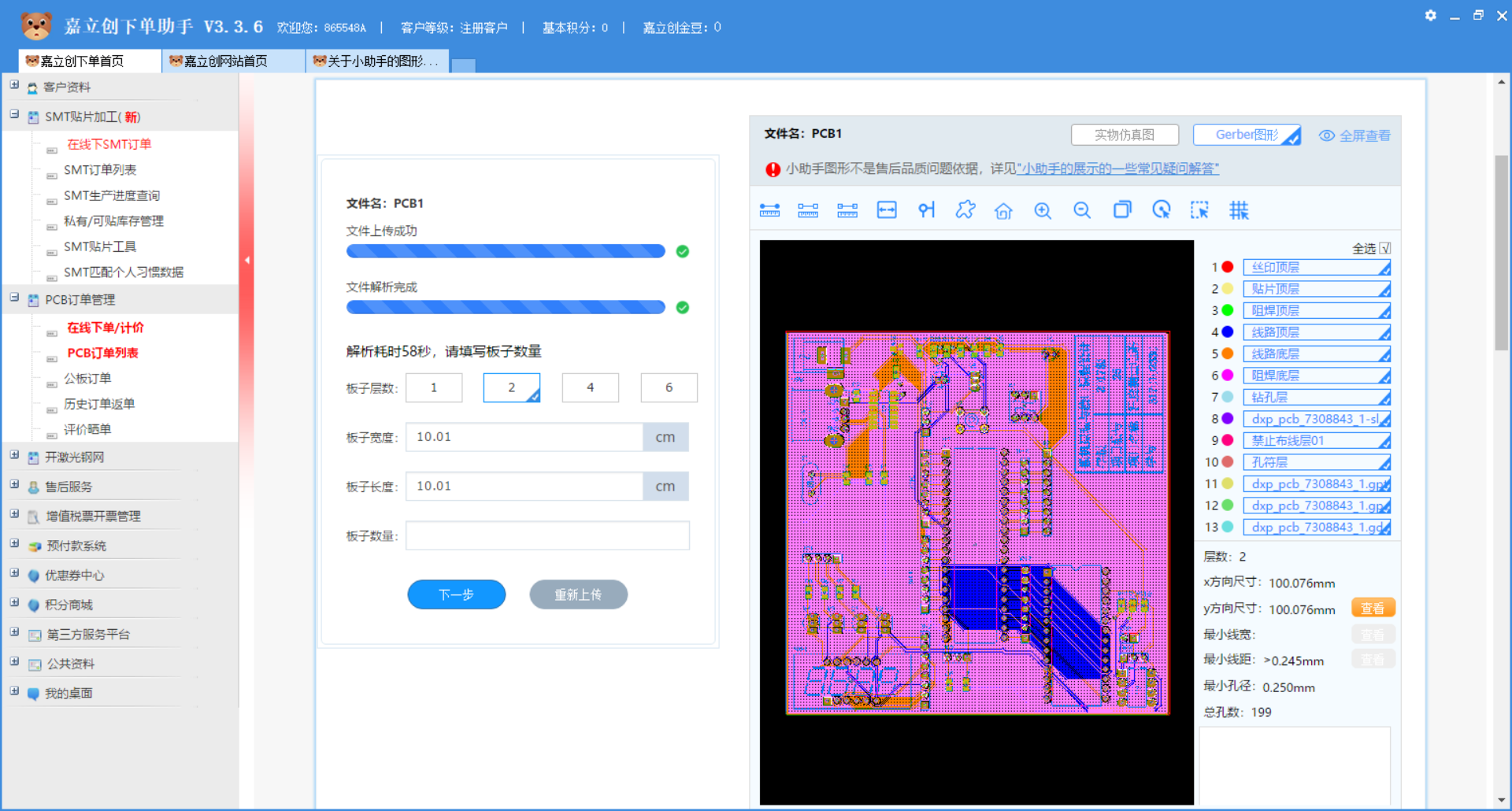This screenshot has width=1512, height=811.
Task: Open 全屏查看 fullscreen view
Action: coord(1355,136)
